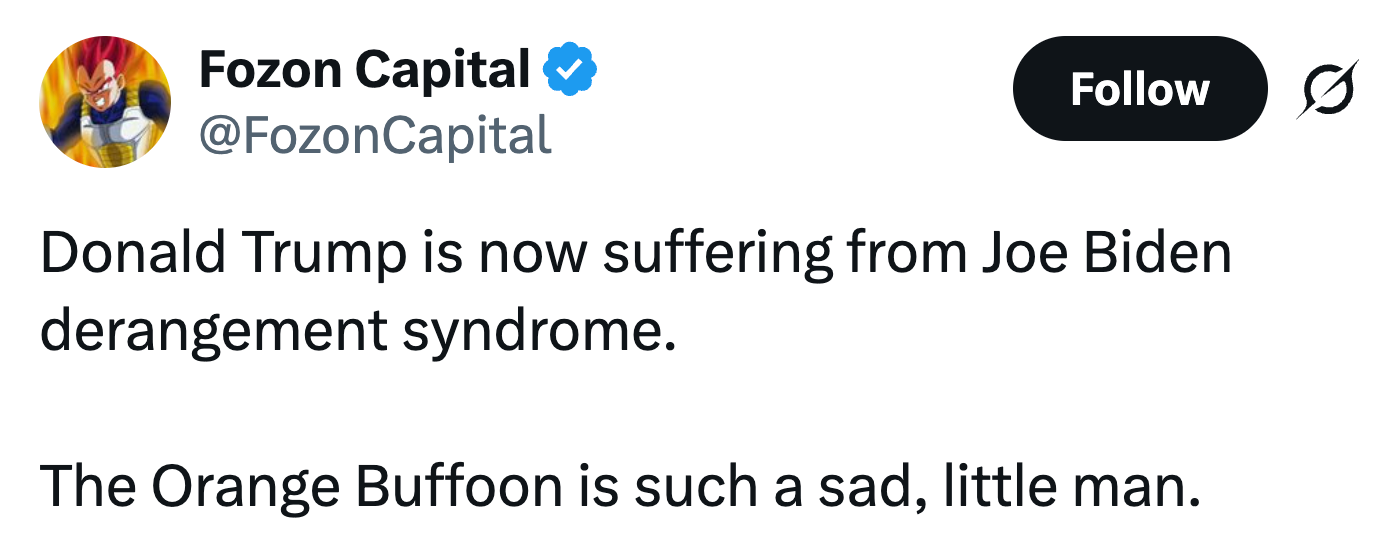
Task: Click the Grok slash icon
Action: click(1327, 89)
